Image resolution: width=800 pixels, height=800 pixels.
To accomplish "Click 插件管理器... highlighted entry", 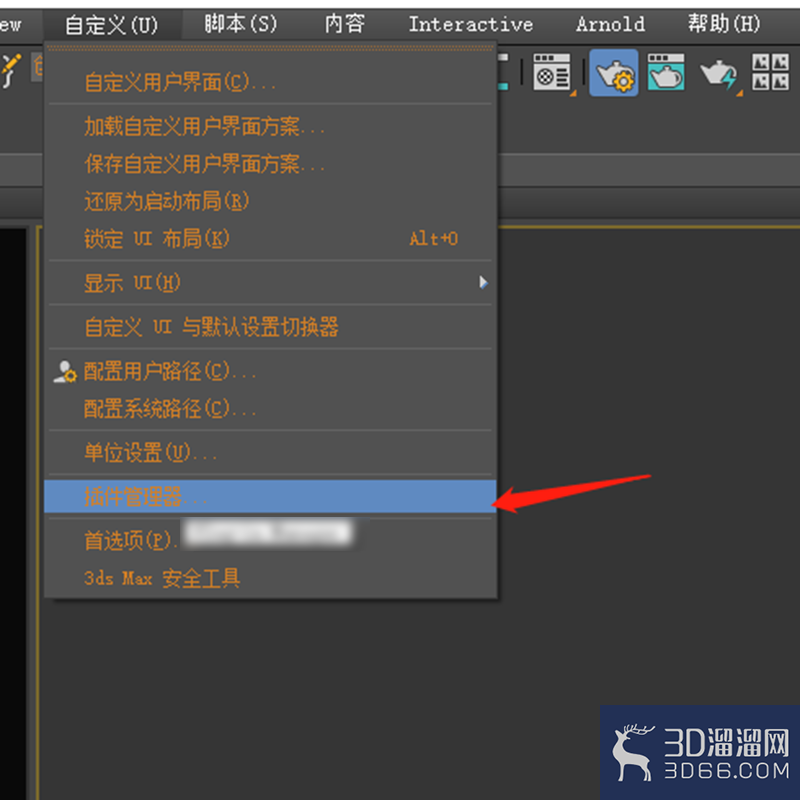I will point(270,496).
